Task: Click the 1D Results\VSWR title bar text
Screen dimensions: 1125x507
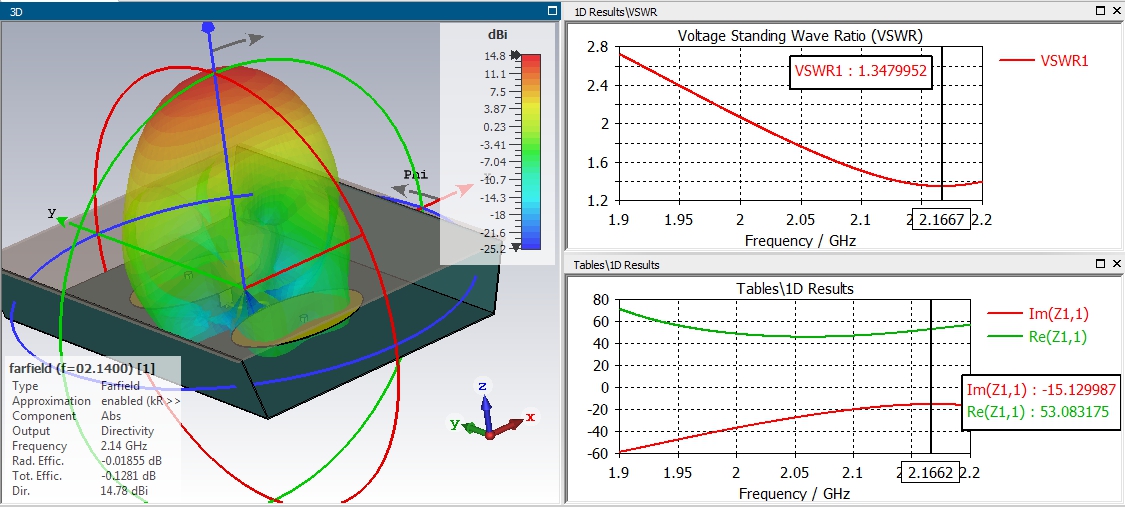Action: click(x=616, y=11)
